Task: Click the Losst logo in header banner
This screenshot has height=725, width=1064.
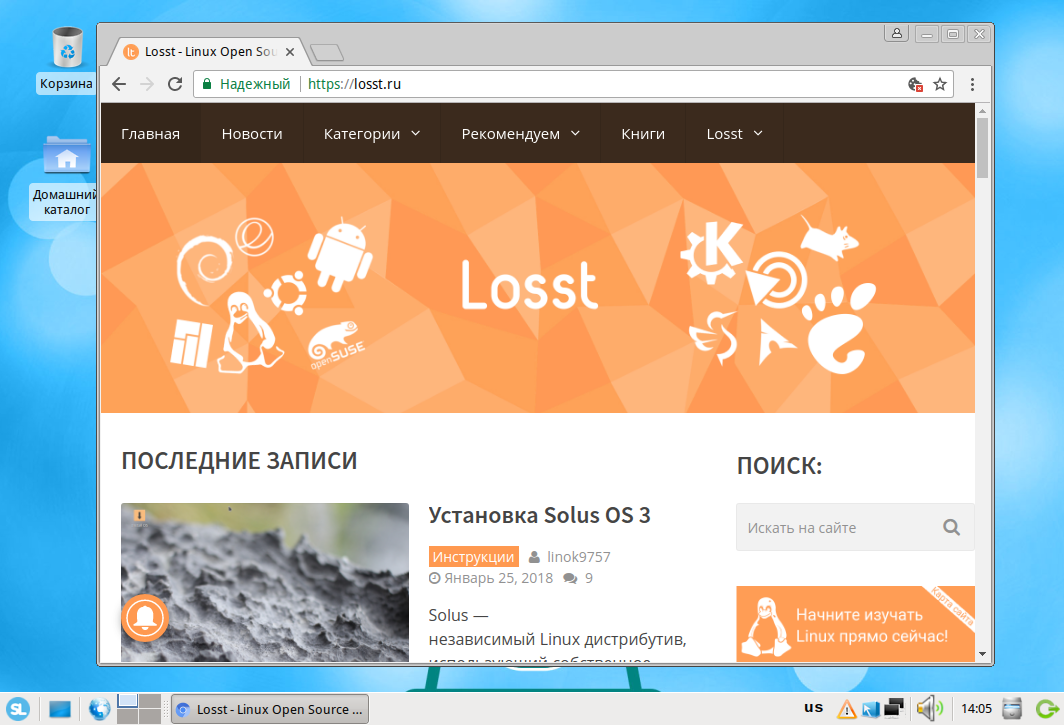Action: coord(529,286)
